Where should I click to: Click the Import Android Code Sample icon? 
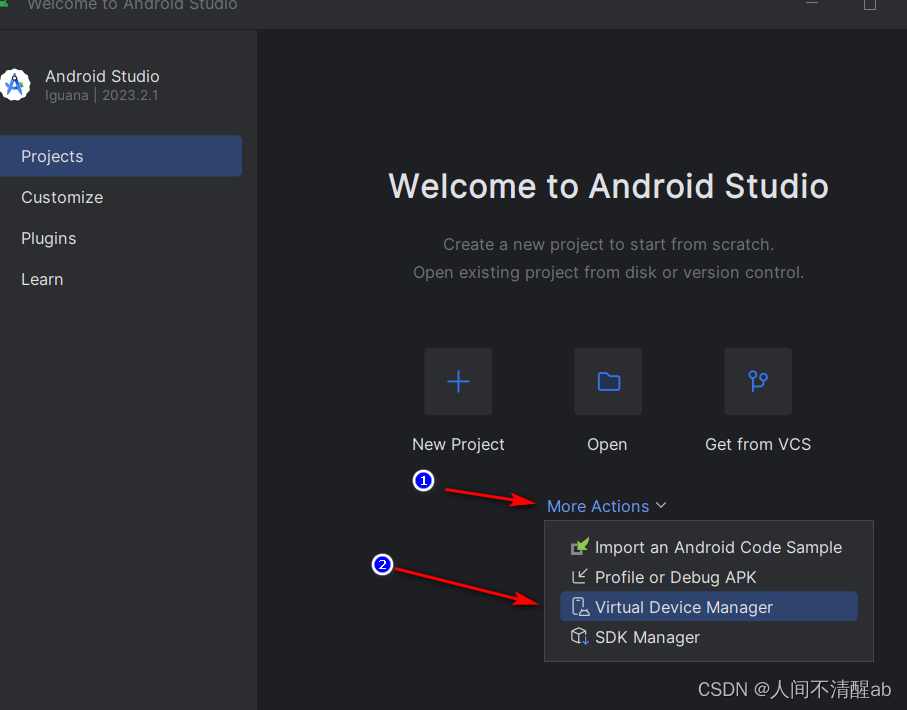point(578,547)
